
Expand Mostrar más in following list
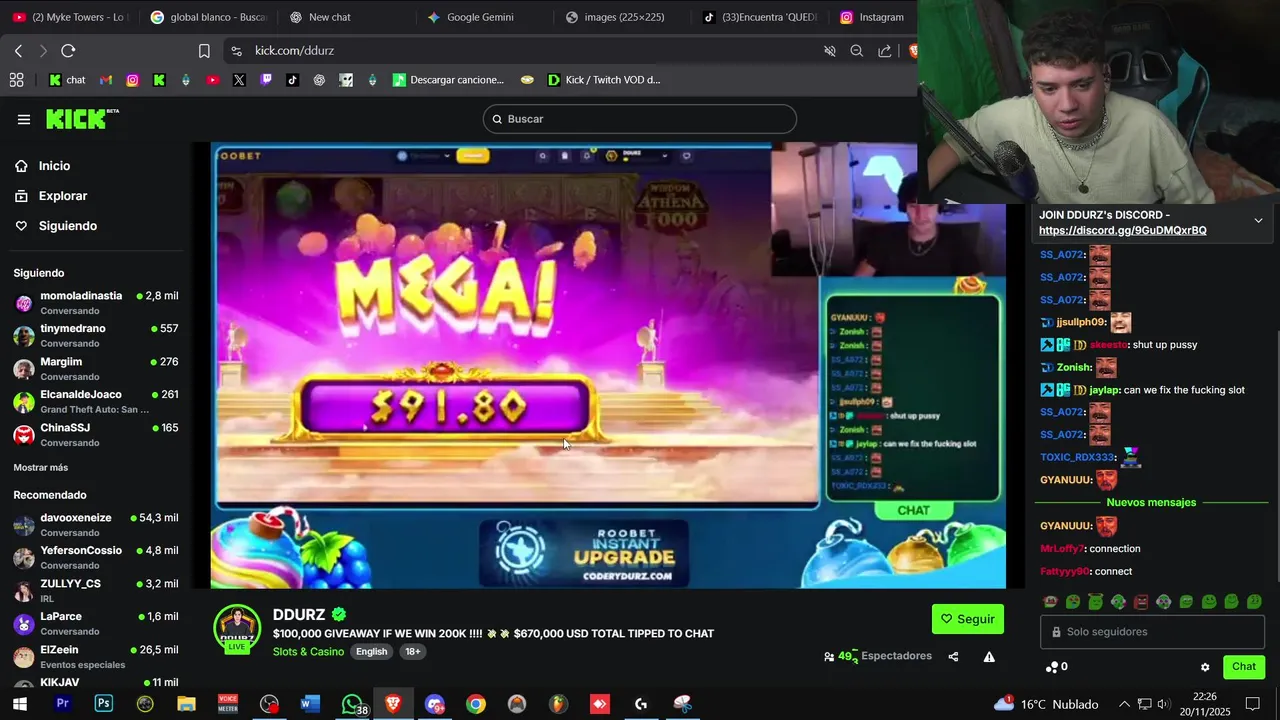(x=41, y=467)
